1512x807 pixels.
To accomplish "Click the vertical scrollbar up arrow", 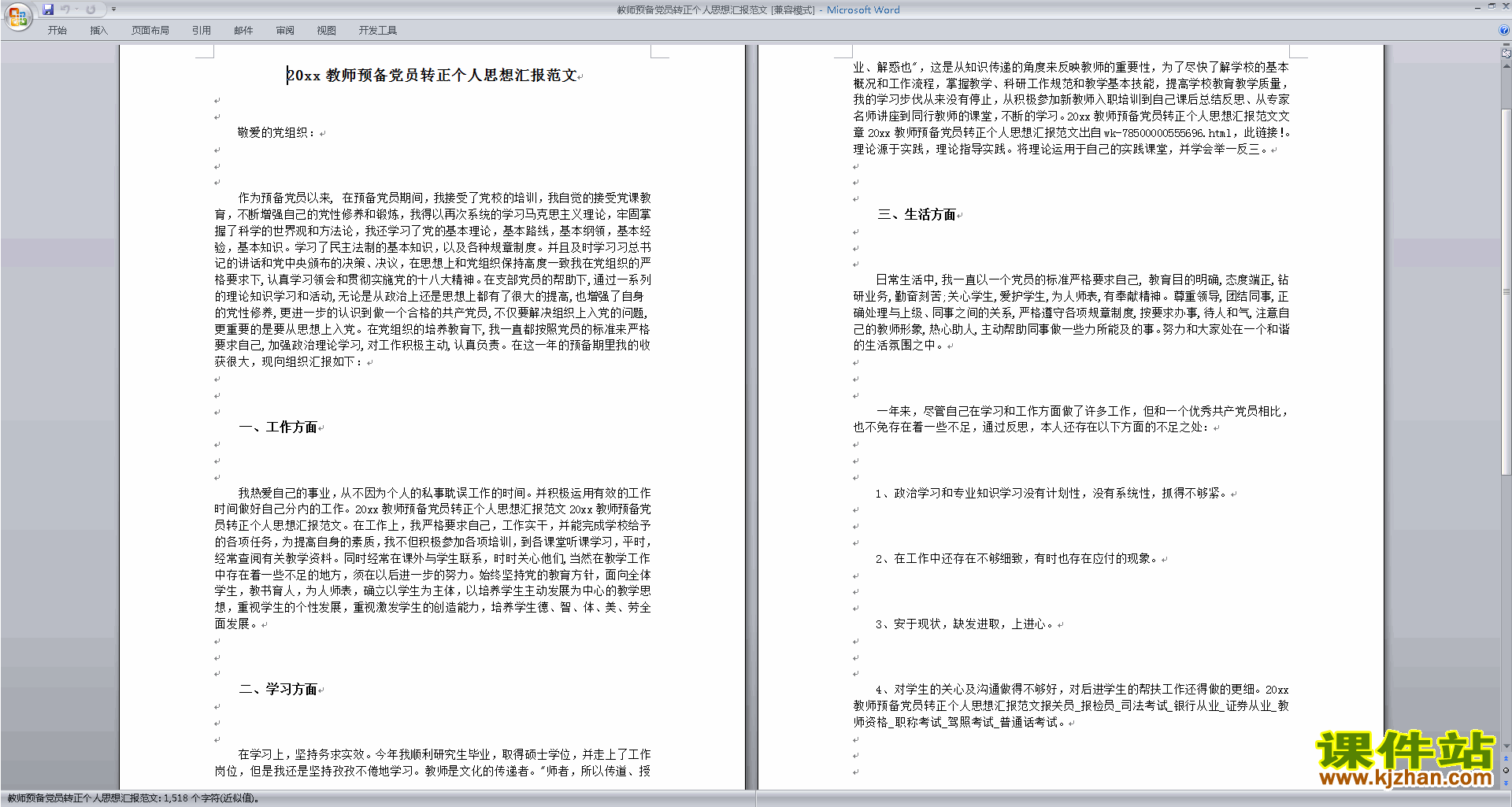I will (x=1506, y=65).
